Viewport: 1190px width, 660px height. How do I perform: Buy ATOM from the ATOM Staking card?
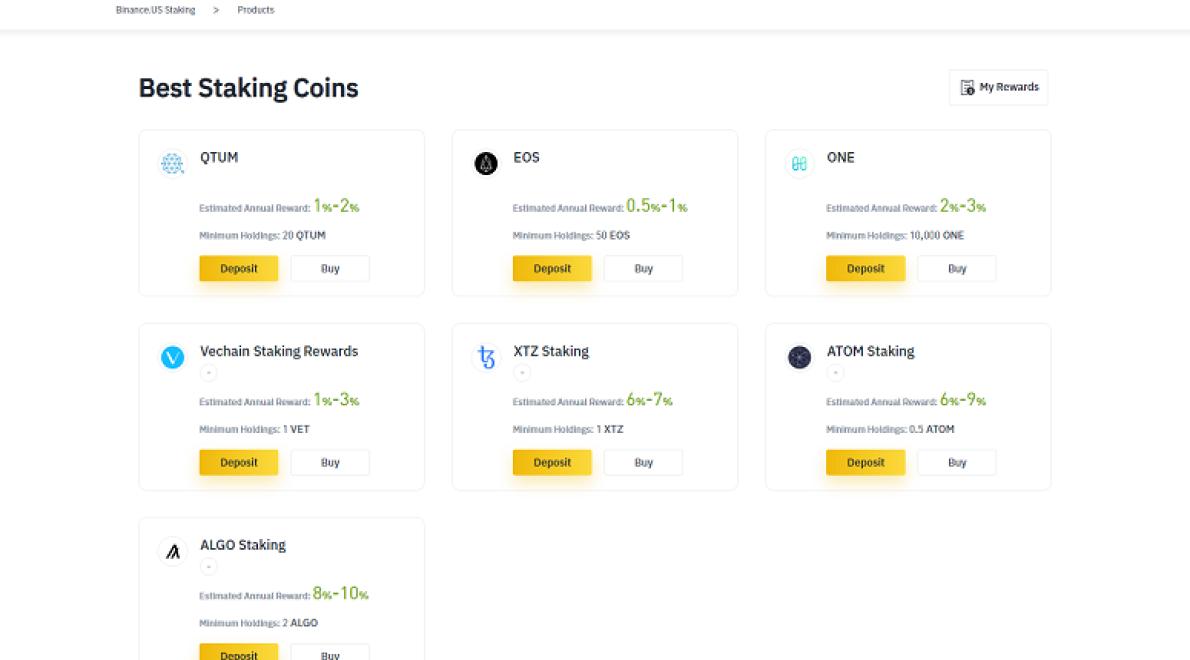pyautogui.click(x=956, y=462)
